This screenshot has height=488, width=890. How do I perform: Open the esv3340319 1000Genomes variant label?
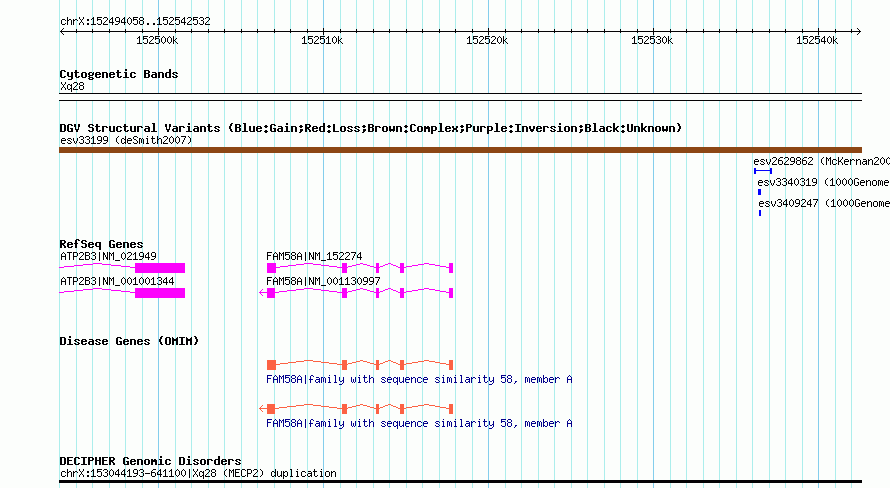tap(823, 182)
